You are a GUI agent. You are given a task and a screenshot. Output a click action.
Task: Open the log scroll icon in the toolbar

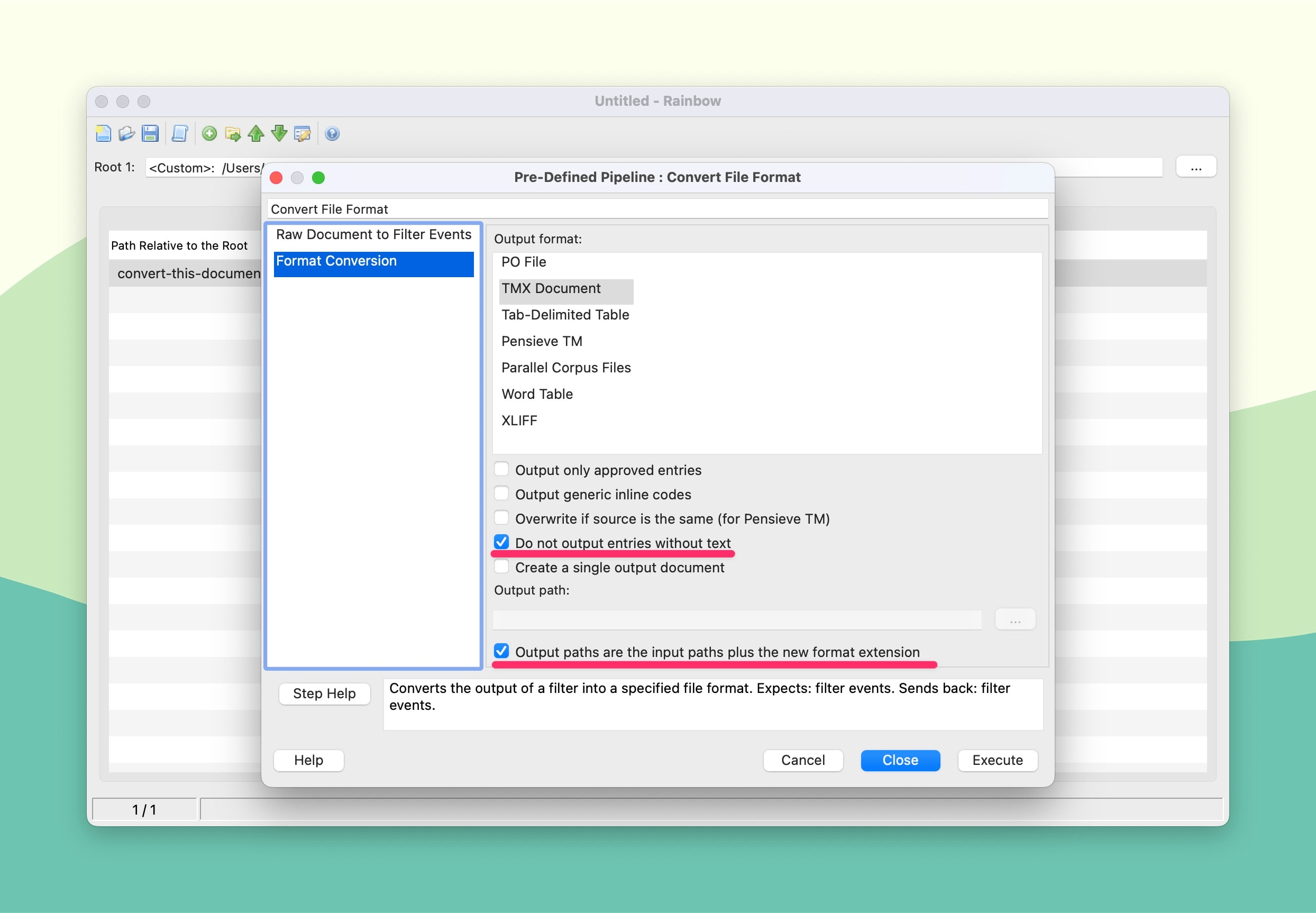click(x=180, y=133)
